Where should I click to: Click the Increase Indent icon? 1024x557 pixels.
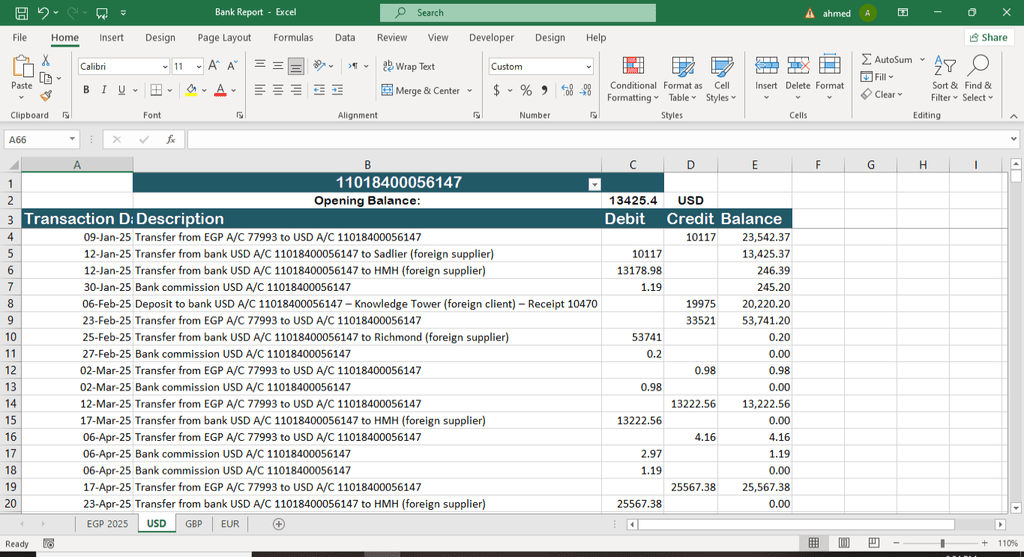[x=337, y=90]
